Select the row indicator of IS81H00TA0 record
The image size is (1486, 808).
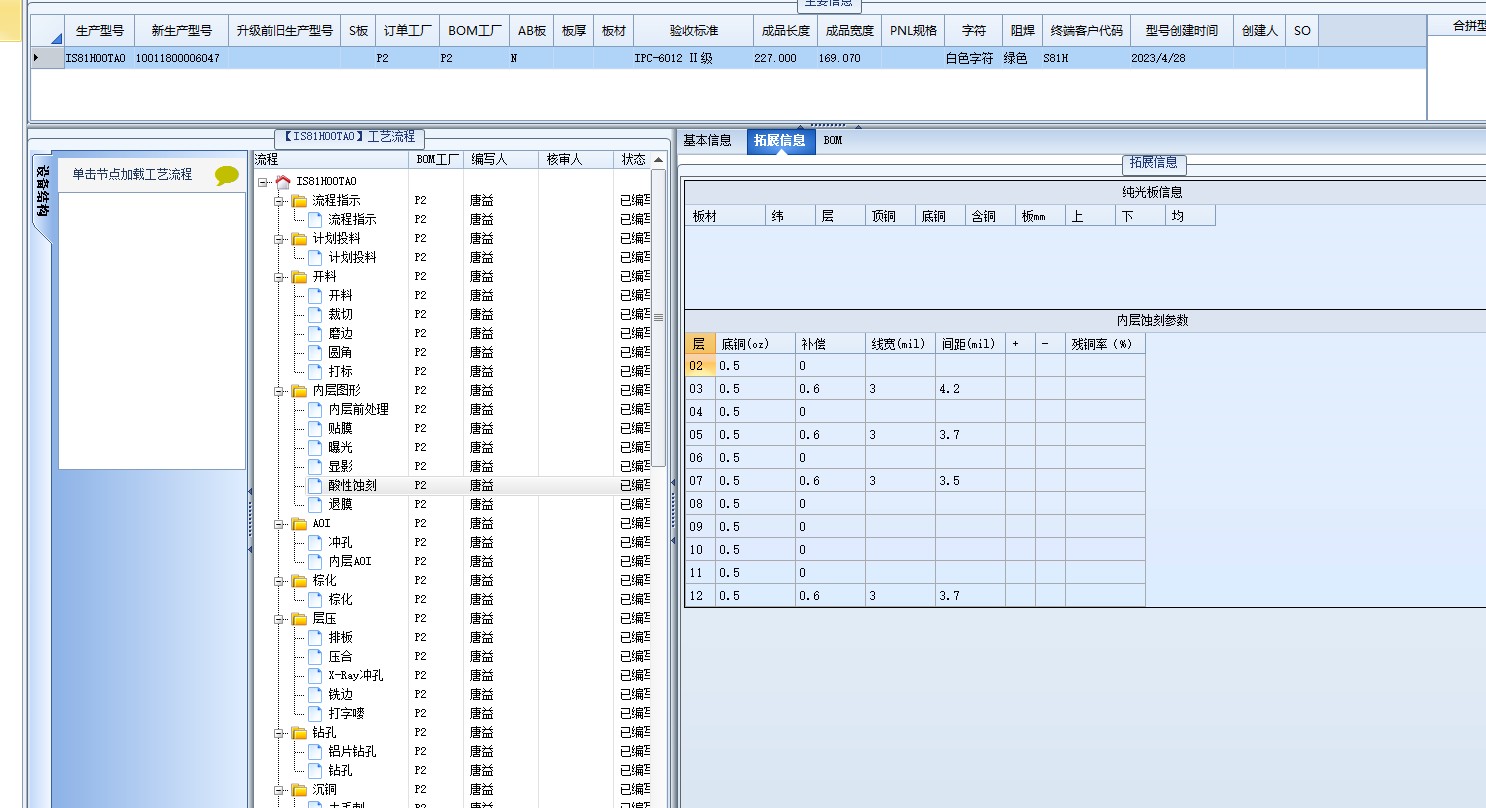(x=47, y=58)
